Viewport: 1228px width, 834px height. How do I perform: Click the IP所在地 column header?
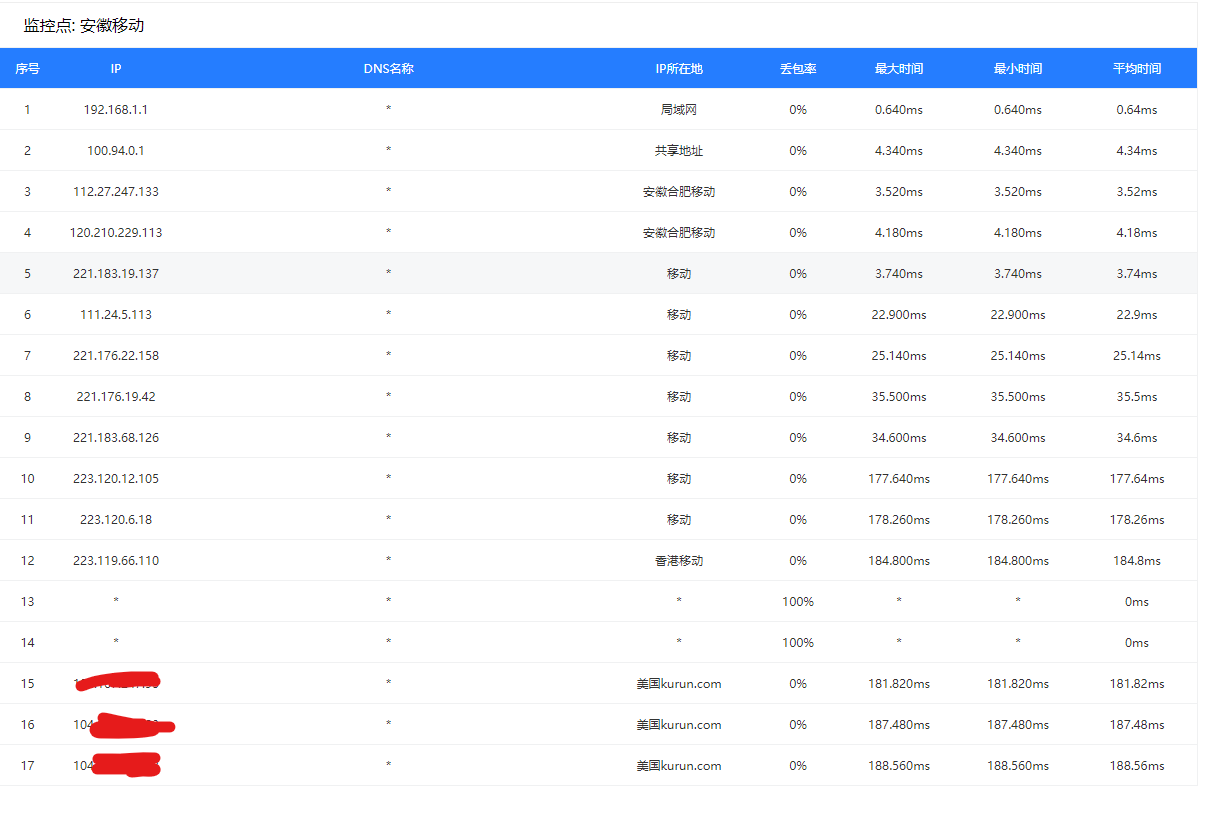[679, 69]
